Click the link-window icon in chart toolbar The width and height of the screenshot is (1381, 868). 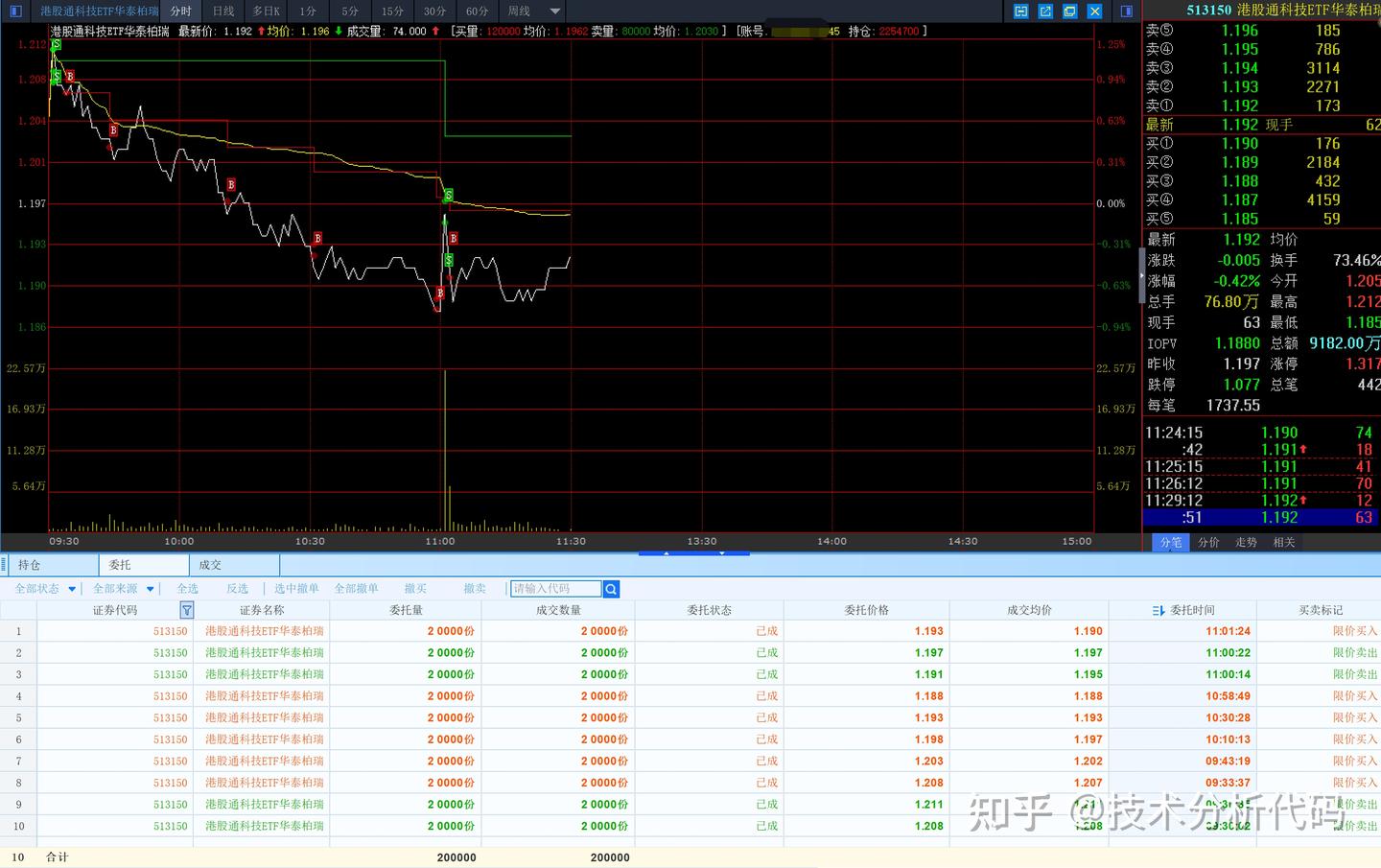point(1020,12)
